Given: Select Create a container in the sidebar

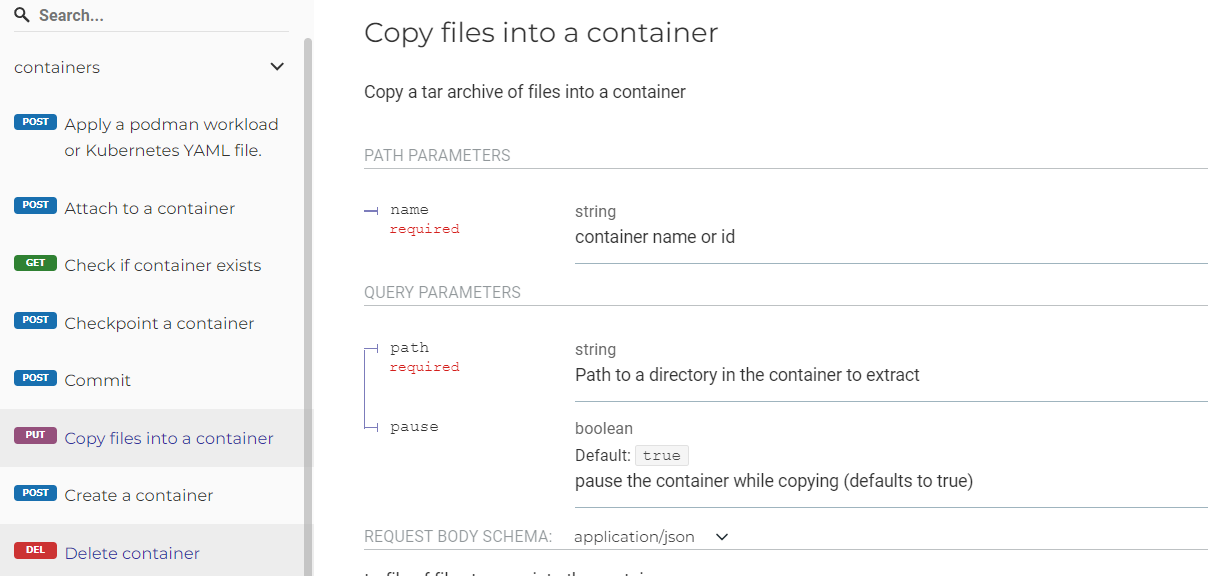Looking at the screenshot, I should [138, 494].
